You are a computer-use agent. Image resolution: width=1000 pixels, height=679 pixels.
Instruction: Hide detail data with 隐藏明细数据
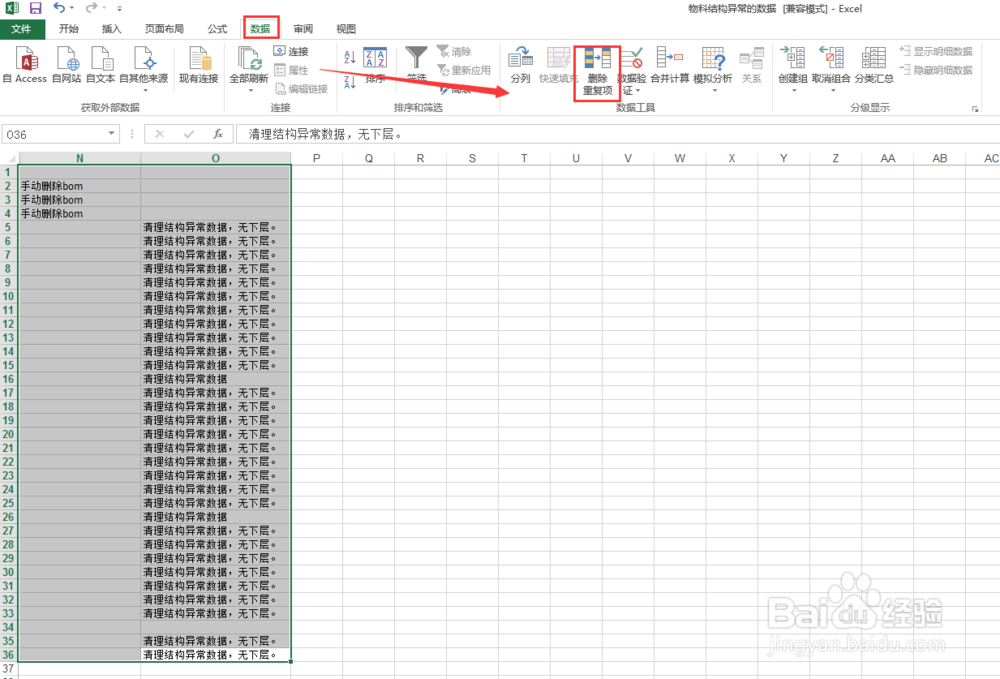pyautogui.click(x=935, y=72)
